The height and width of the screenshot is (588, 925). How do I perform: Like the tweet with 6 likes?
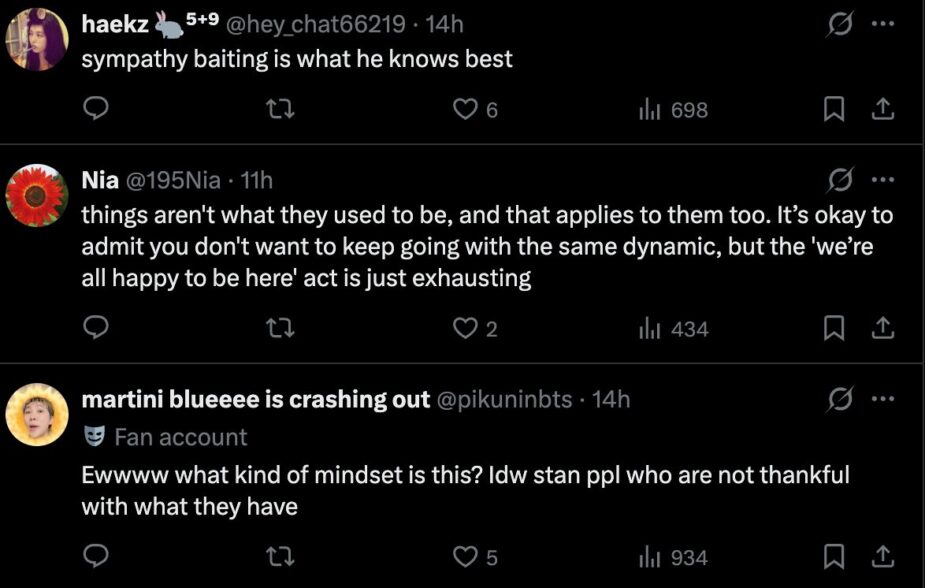click(x=465, y=110)
